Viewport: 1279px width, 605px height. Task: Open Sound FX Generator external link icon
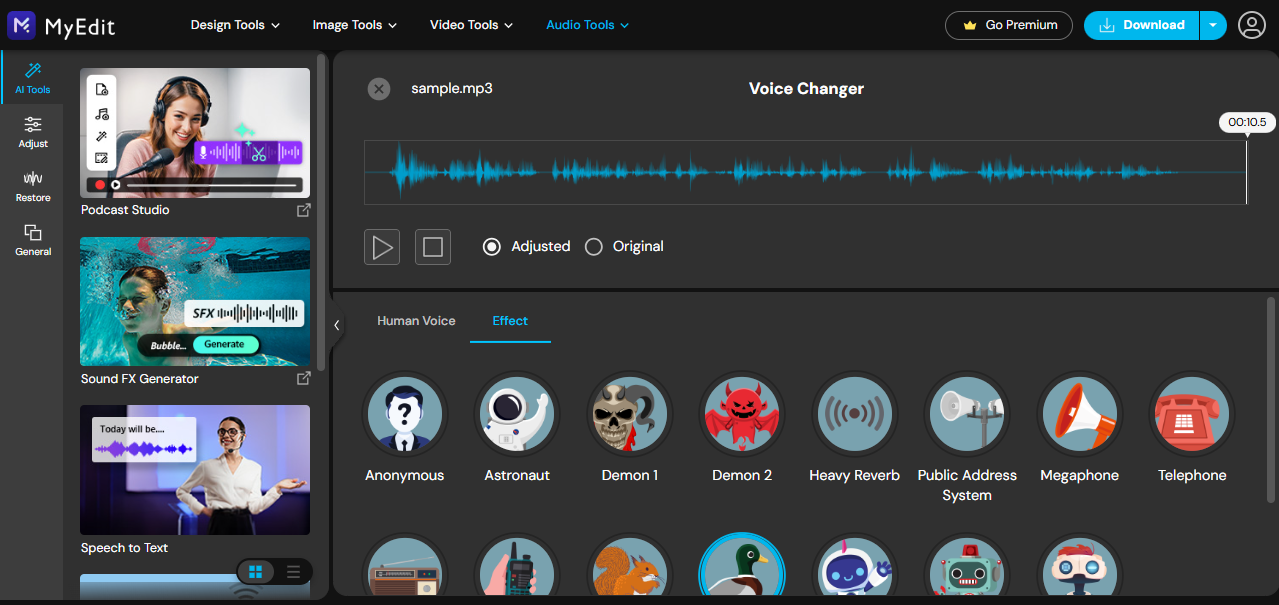(303, 379)
